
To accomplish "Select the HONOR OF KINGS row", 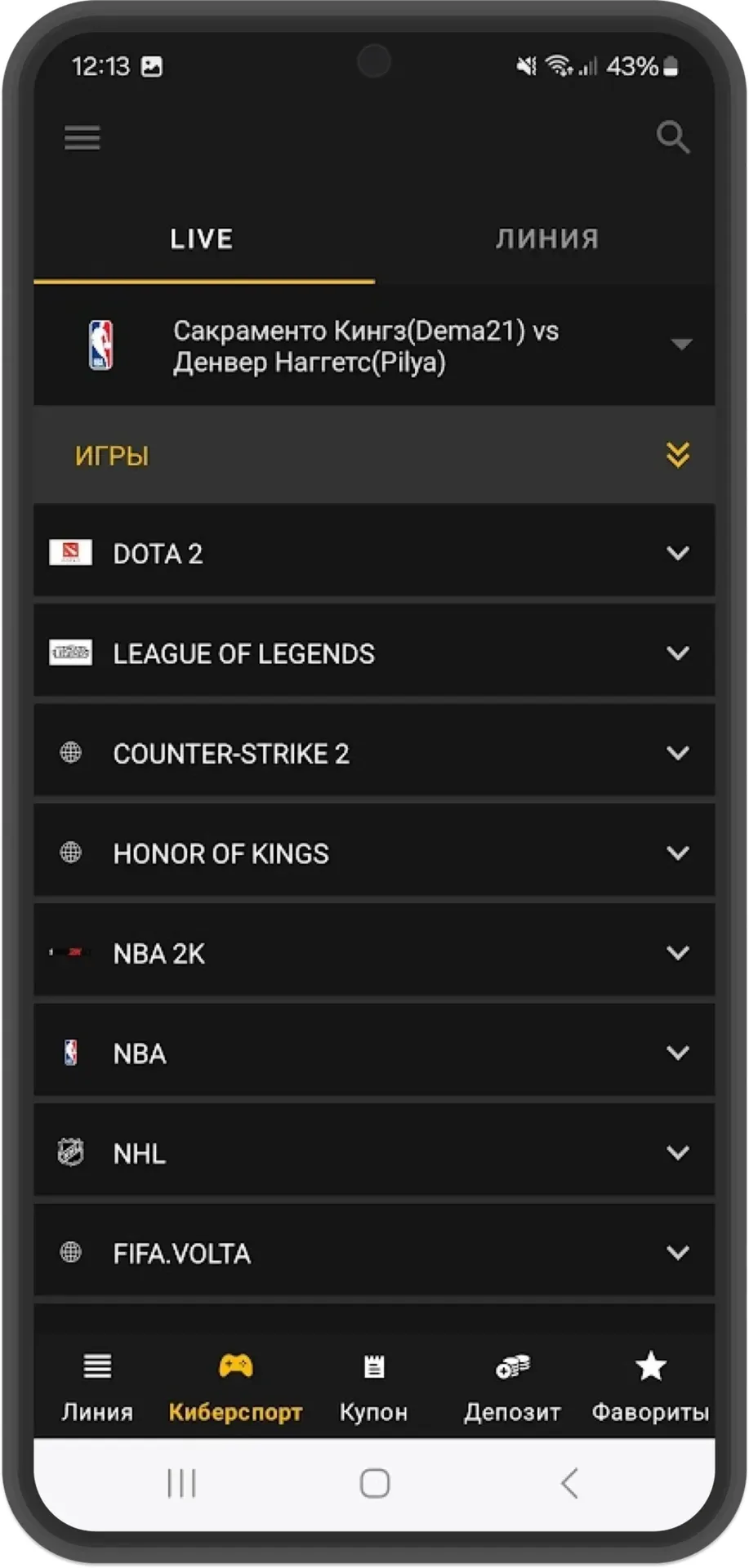I will tap(374, 853).
